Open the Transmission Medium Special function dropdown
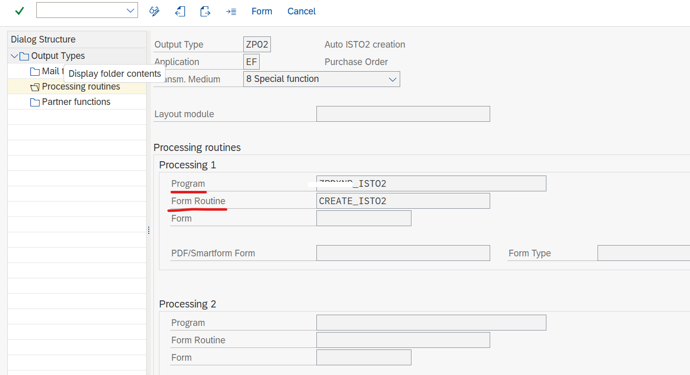Screen dimensions: 690x375 pyautogui.click(x=321, y=79)
